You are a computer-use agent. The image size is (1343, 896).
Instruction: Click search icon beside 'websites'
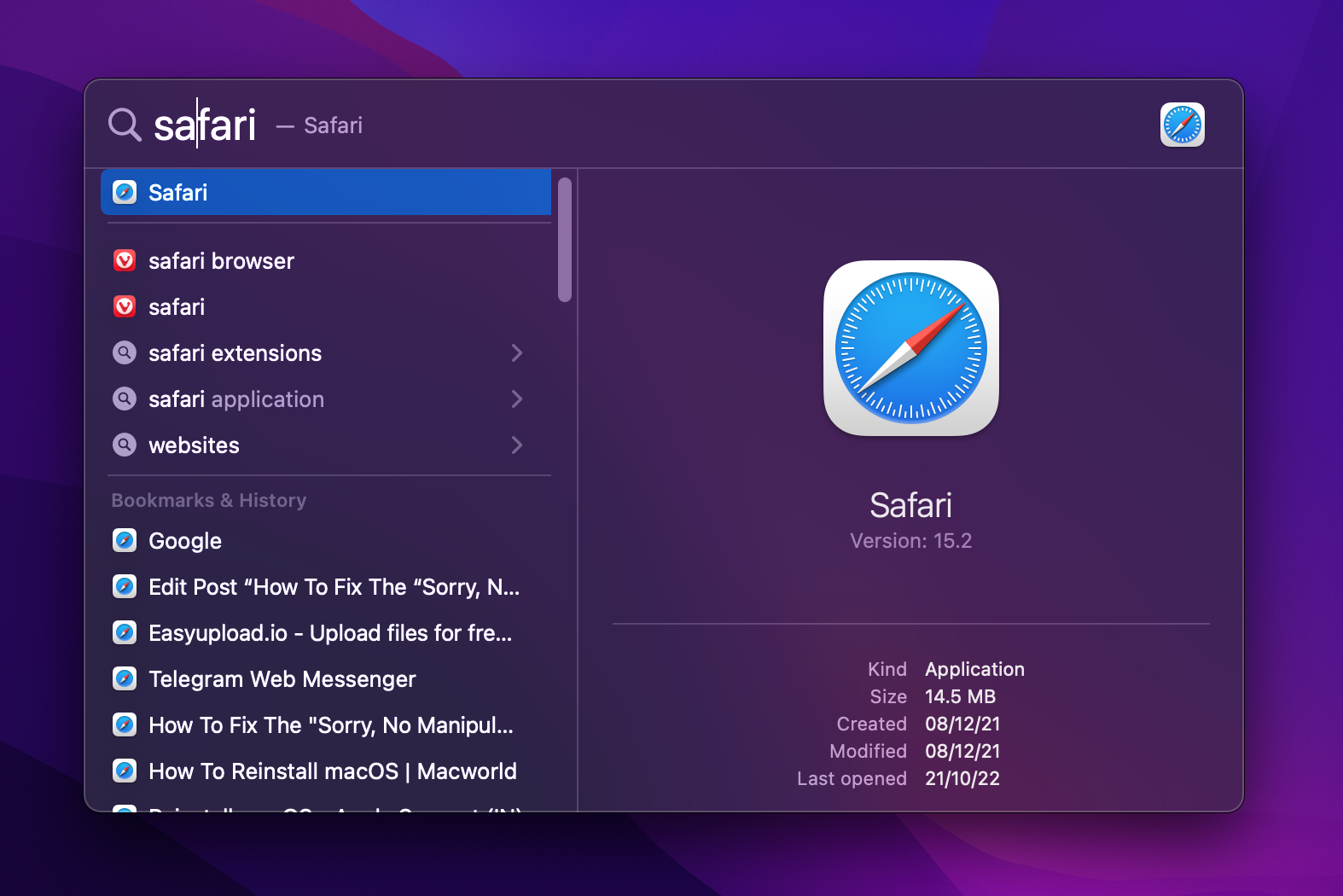click(x=125, y=445)
